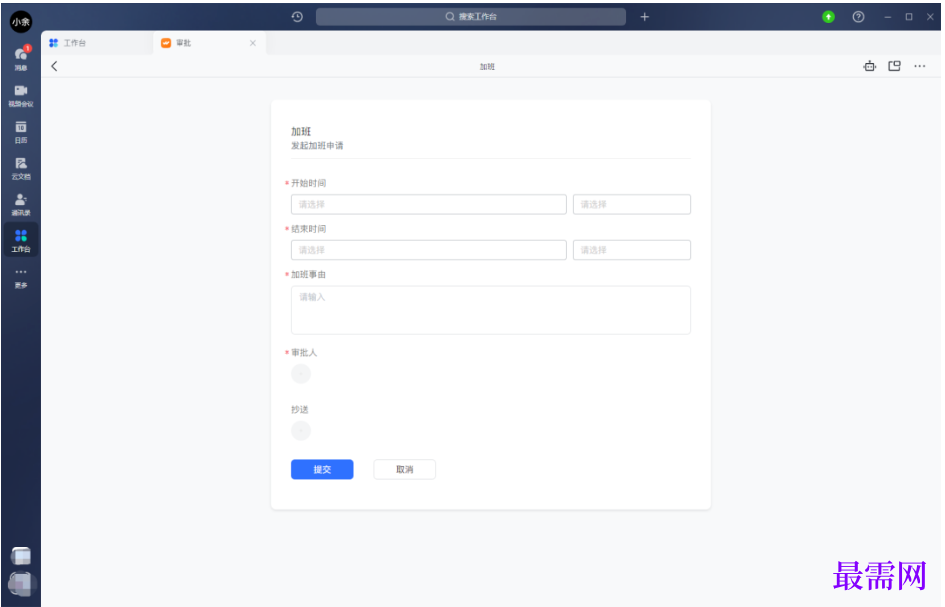Viewport: 945px width, 607px height.
Task: Open the 开始时间 date selector
Action: [429, 204]
